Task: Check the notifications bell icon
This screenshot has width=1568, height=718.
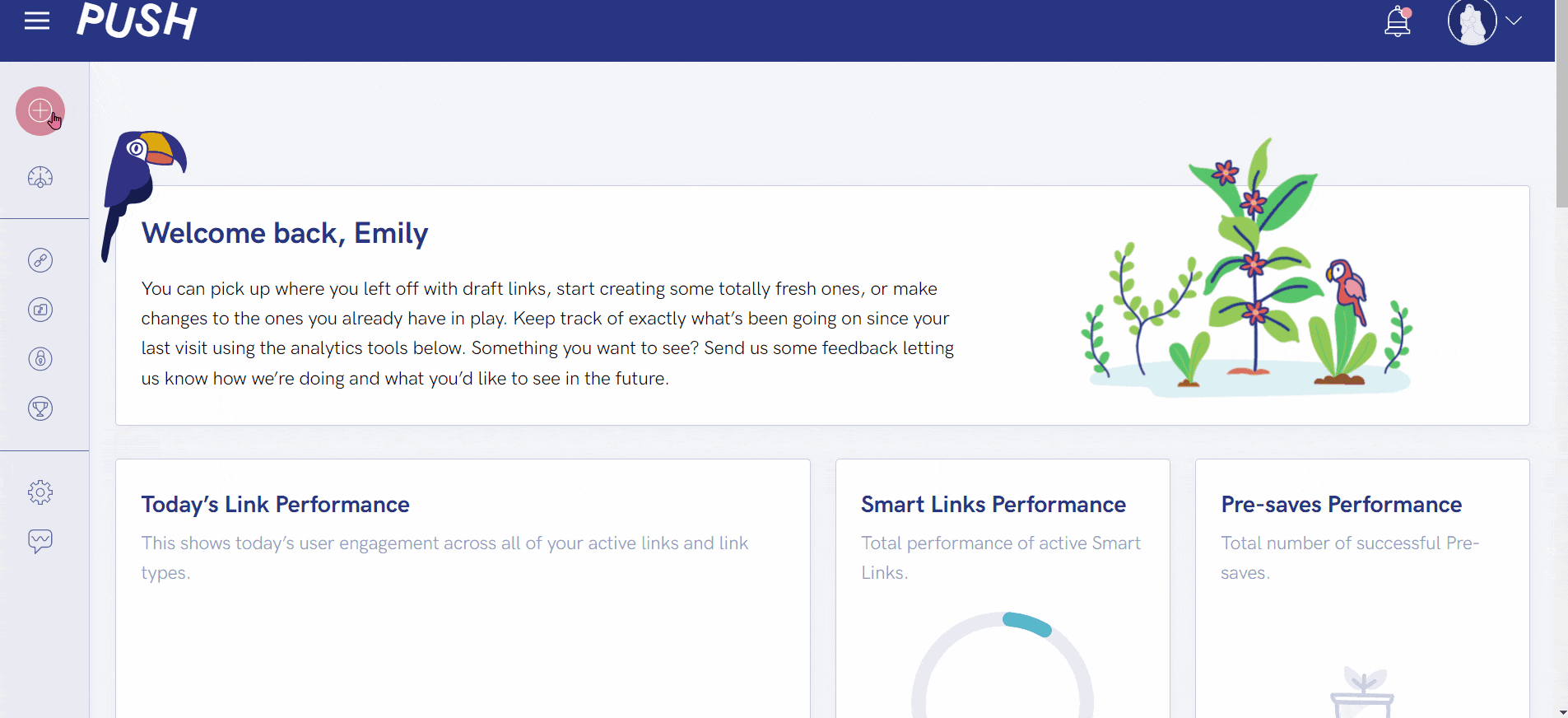Action: (1398, 21)
